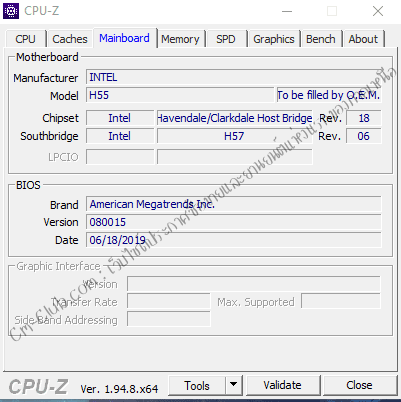
Task: Click the Validate button
Action: point(283,385)
